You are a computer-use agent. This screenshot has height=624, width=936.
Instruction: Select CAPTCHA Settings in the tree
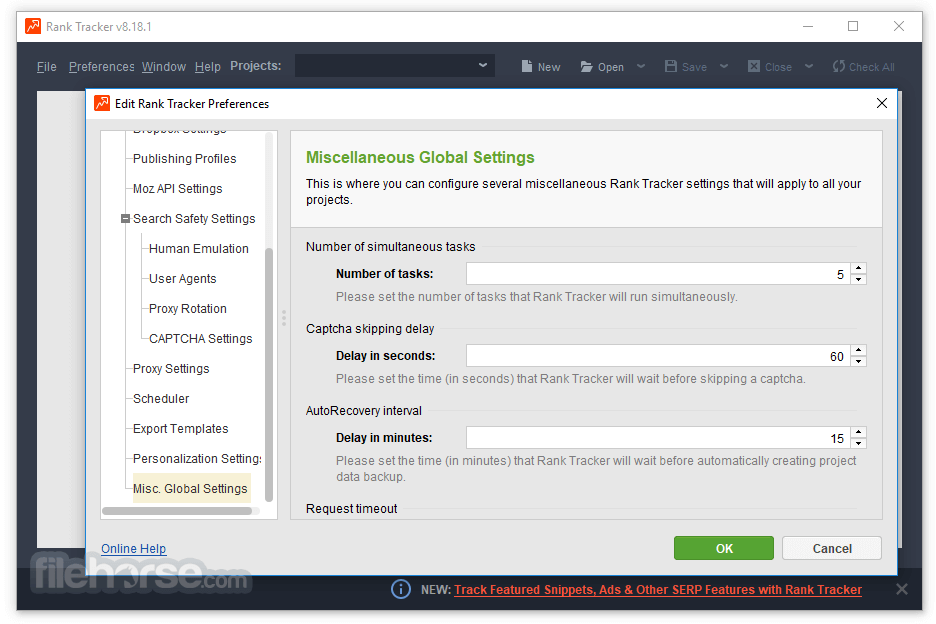tap(201, 339)
